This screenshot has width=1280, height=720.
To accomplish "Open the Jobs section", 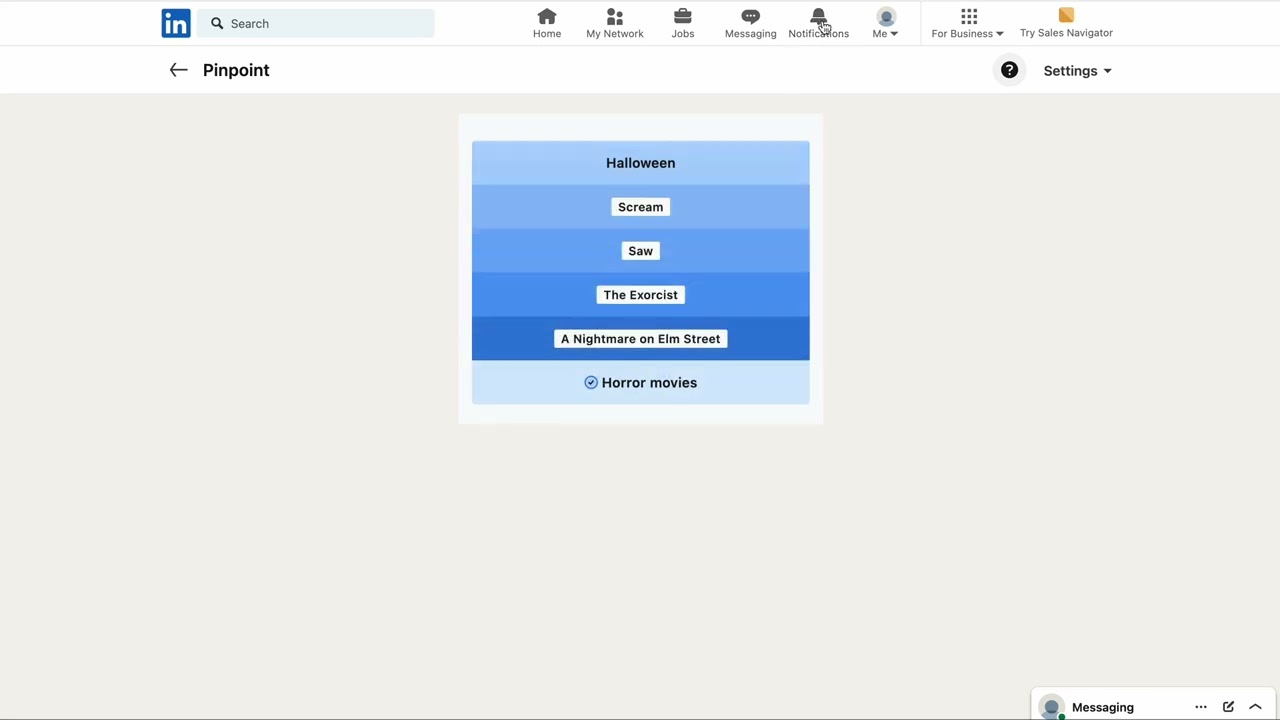I will click(x=683, y=23).
